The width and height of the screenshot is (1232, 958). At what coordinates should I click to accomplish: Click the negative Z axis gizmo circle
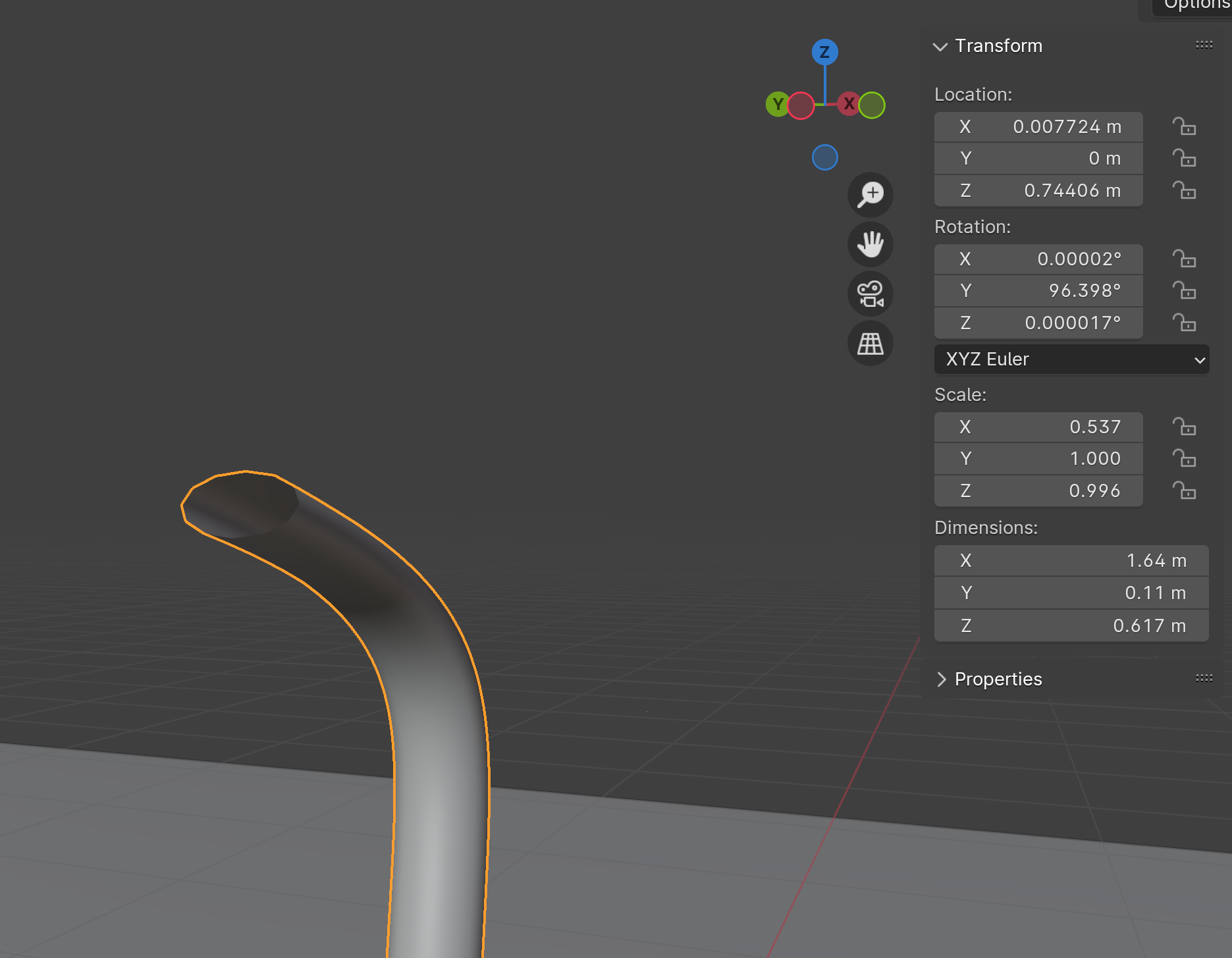click(x=824, y=157)
